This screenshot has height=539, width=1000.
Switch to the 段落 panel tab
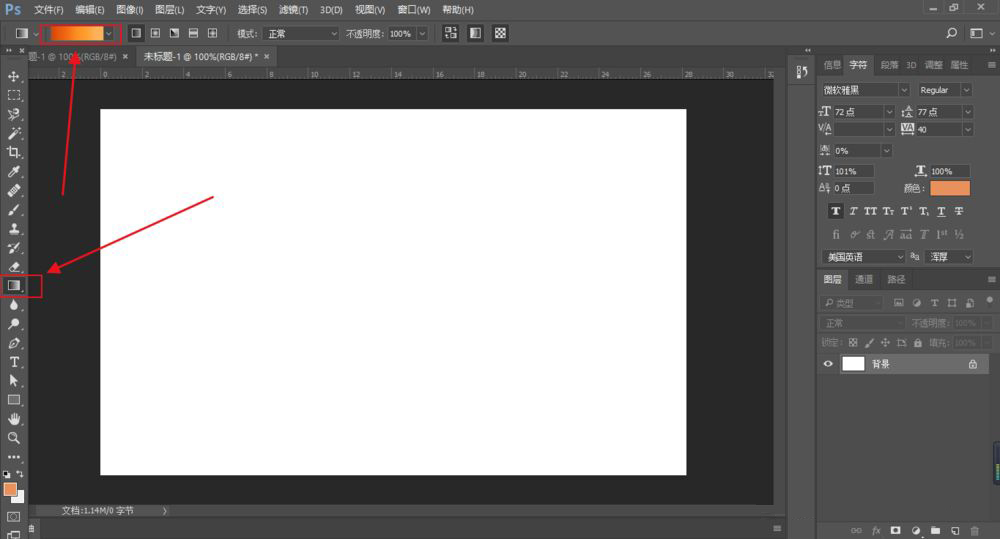click(888, 65)
